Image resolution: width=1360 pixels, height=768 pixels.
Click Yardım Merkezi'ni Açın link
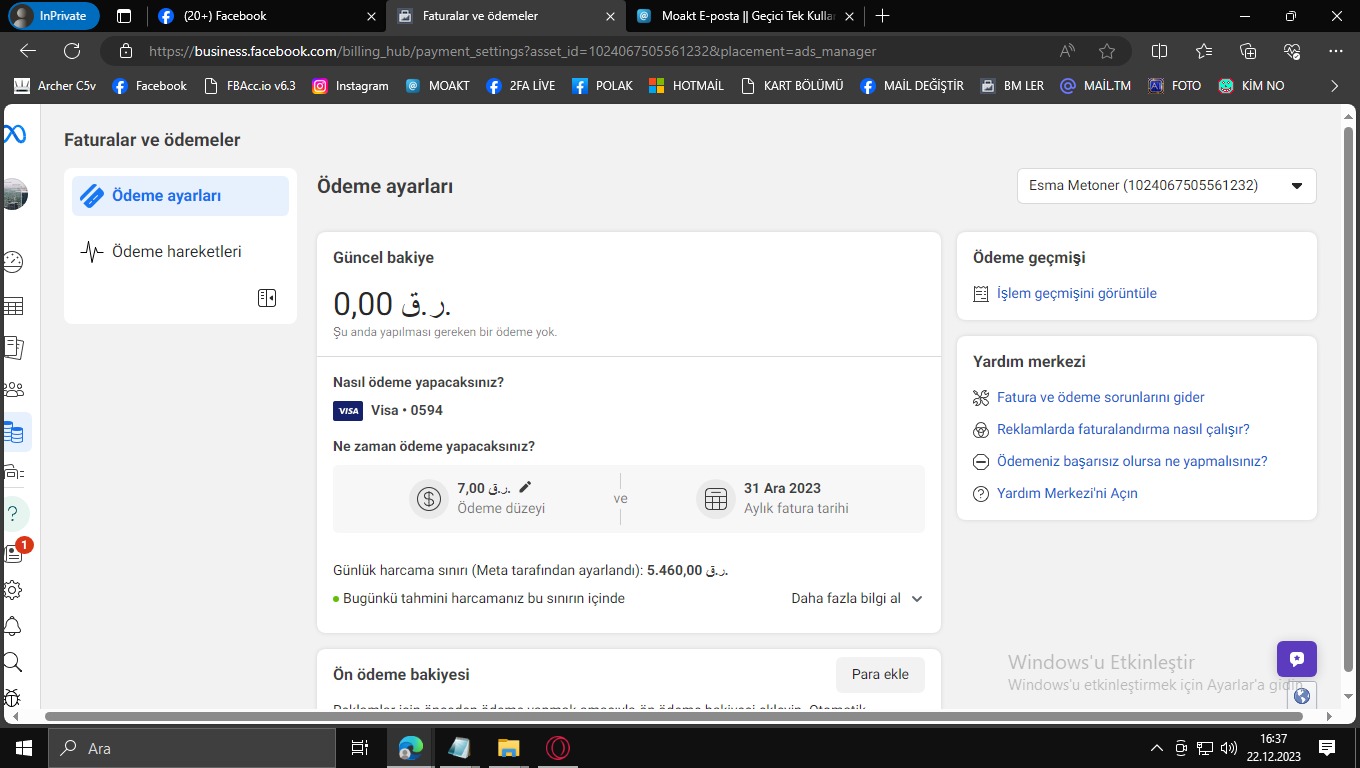coord(1067,493)
